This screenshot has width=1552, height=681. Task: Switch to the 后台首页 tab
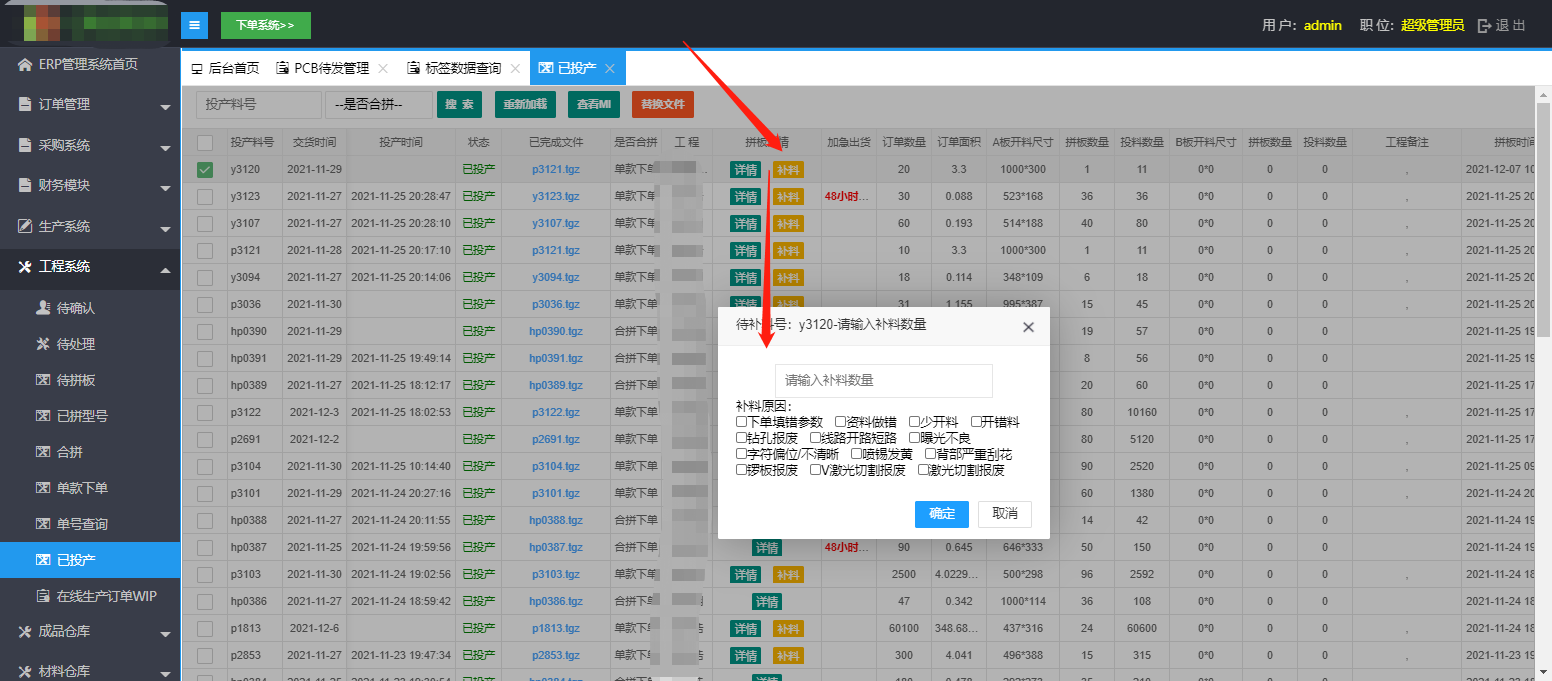pyautogui.click(x=225, y=69)
